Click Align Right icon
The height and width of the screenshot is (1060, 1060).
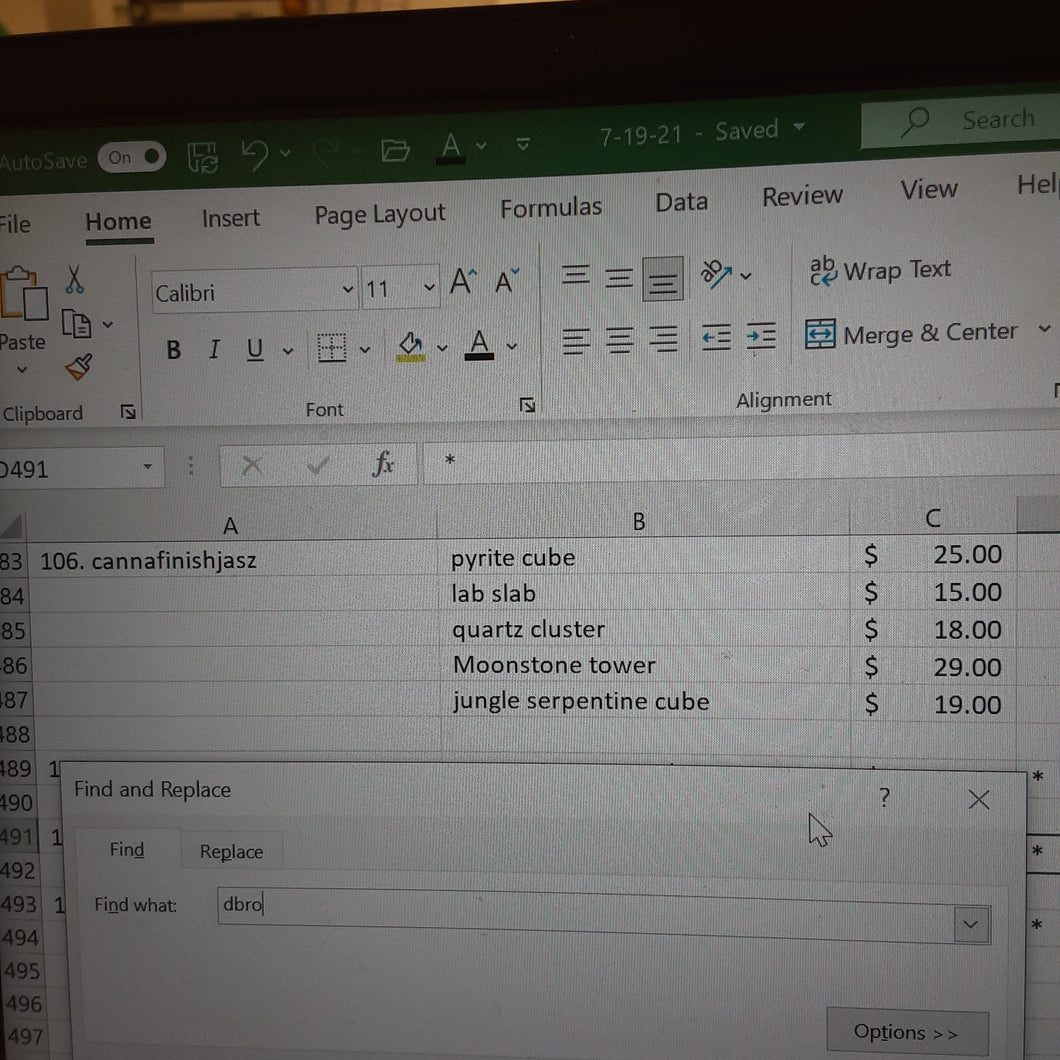coord(664,339)
